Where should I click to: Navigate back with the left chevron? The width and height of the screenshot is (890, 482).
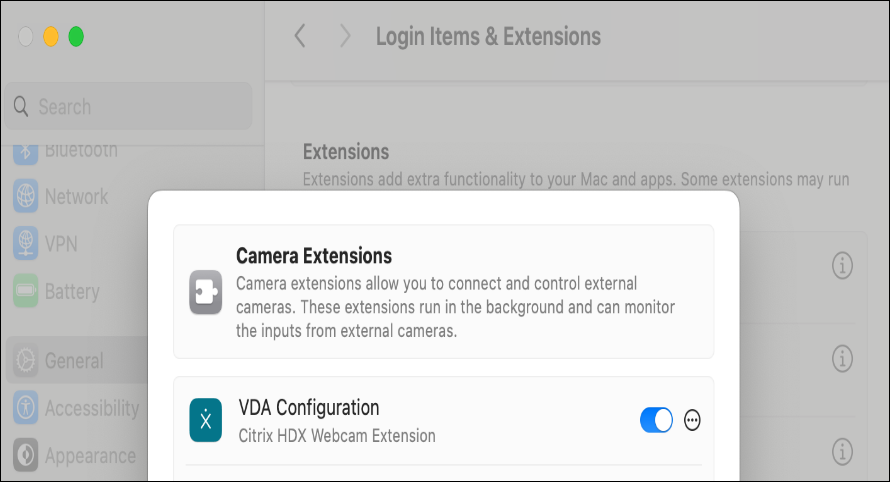pyautogui.click(x=299, y=37)
